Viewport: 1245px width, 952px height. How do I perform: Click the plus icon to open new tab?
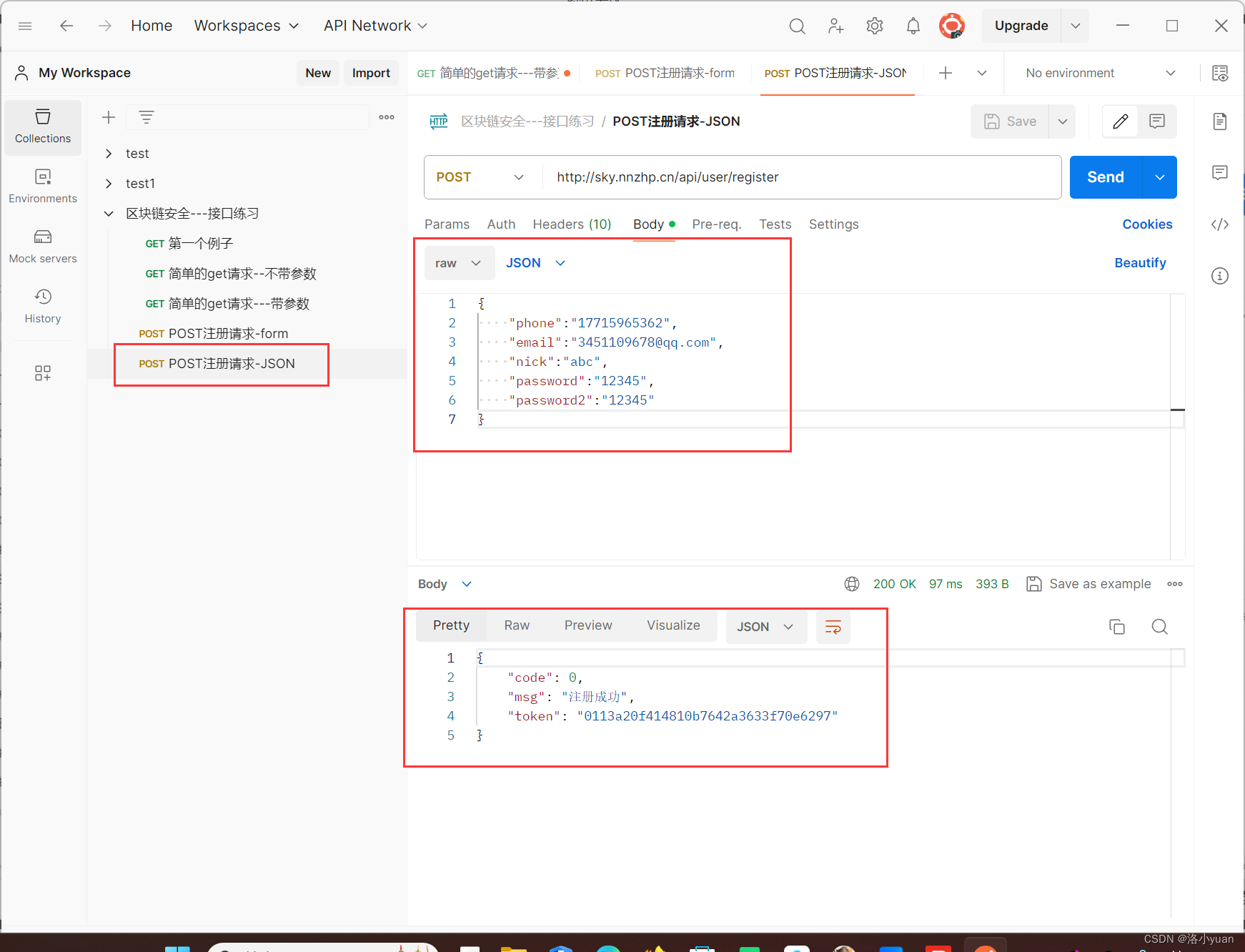coord(946,73)
